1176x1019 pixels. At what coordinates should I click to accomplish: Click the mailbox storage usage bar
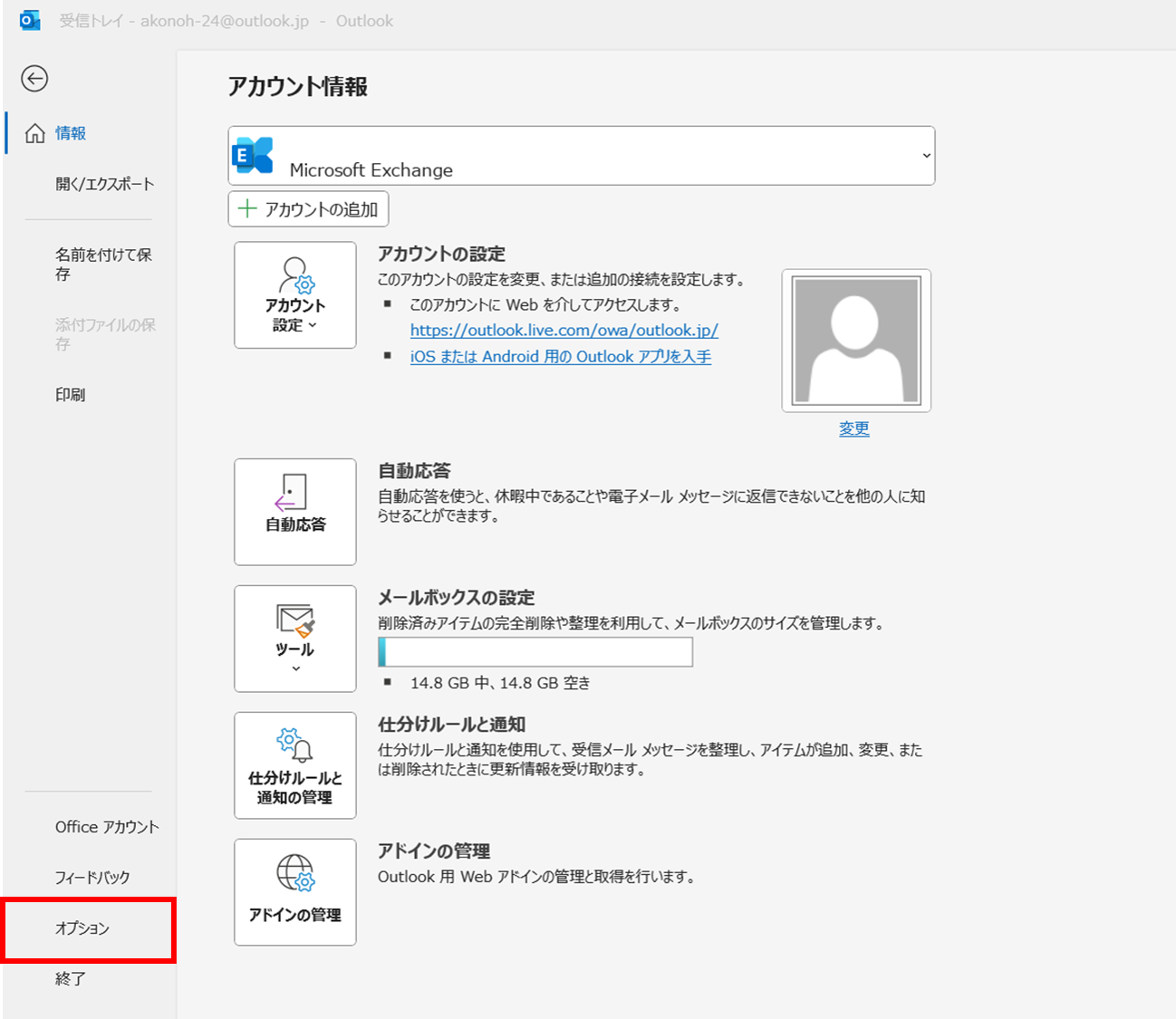tap(535, 652)
